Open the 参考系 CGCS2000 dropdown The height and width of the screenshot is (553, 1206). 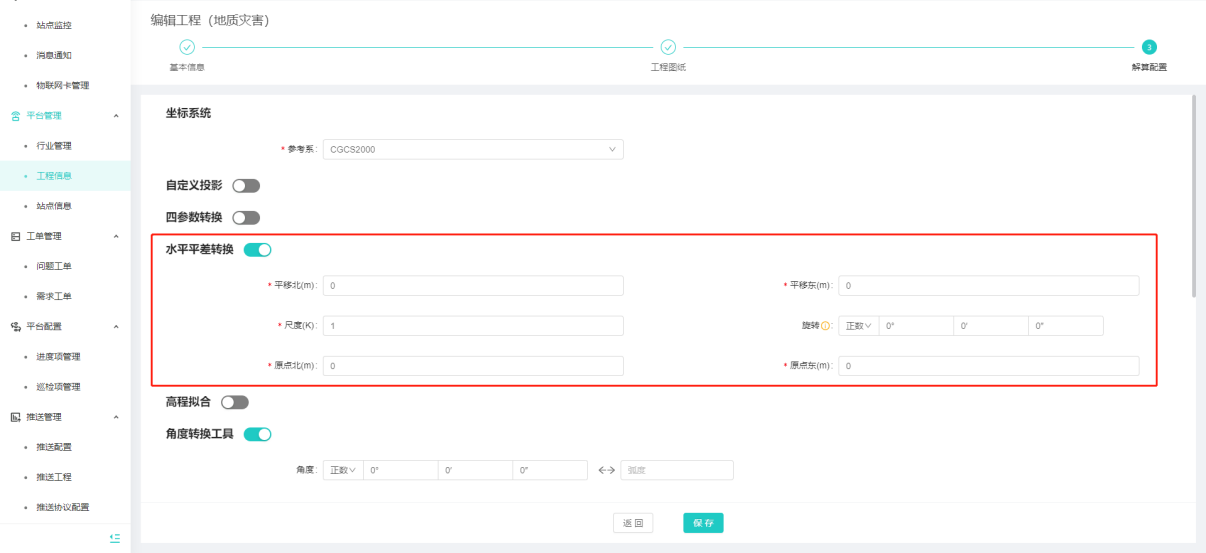472,150
